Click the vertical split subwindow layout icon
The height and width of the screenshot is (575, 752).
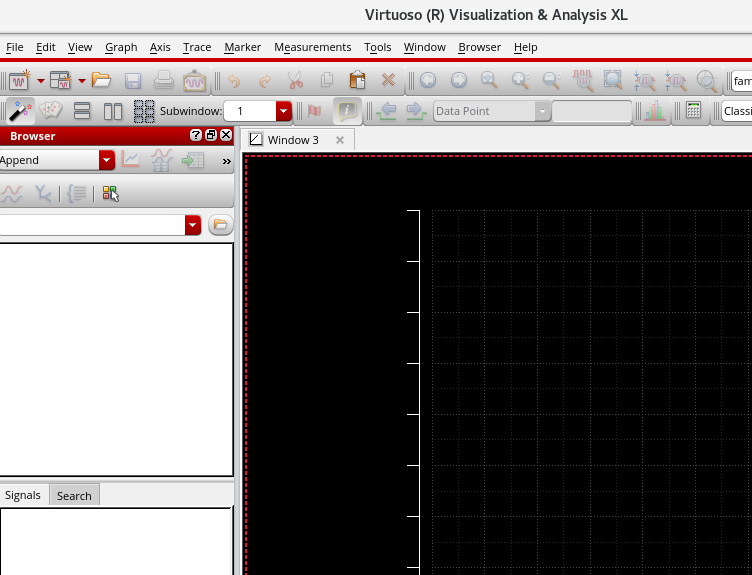point(113,111)
